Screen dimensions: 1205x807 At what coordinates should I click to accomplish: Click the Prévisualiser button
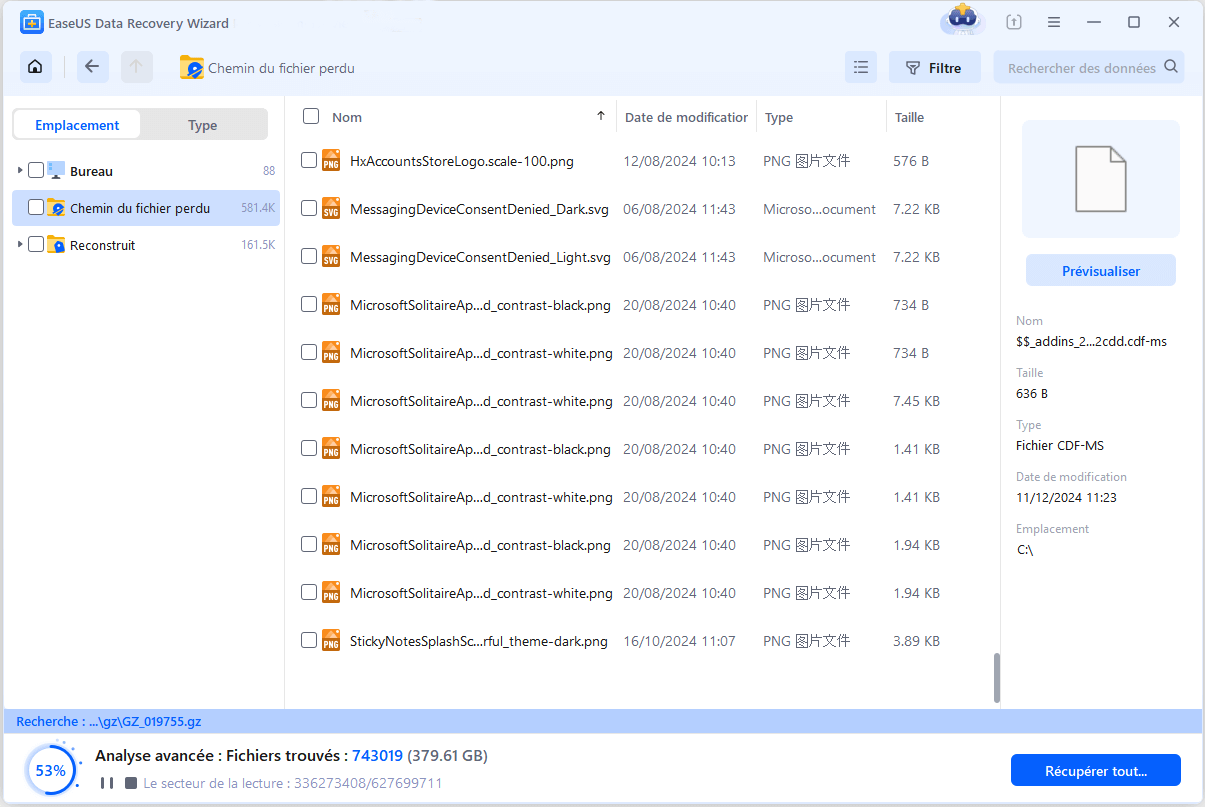click(x=1100, y=271)
